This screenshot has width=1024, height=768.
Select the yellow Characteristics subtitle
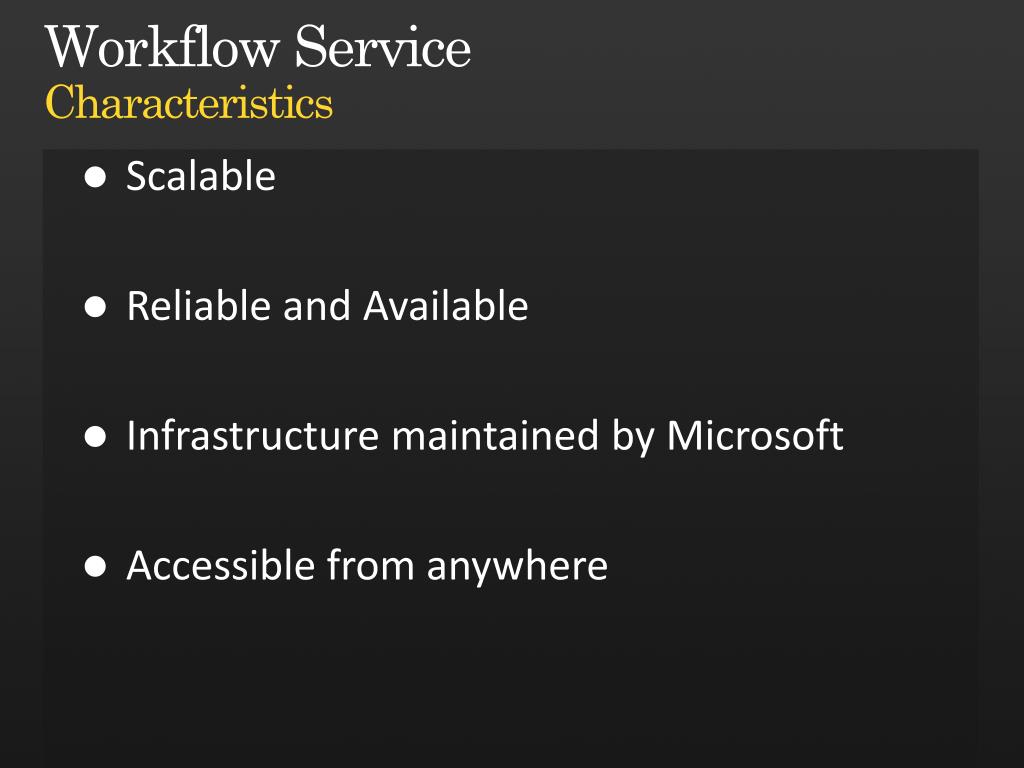click(189, 103)
